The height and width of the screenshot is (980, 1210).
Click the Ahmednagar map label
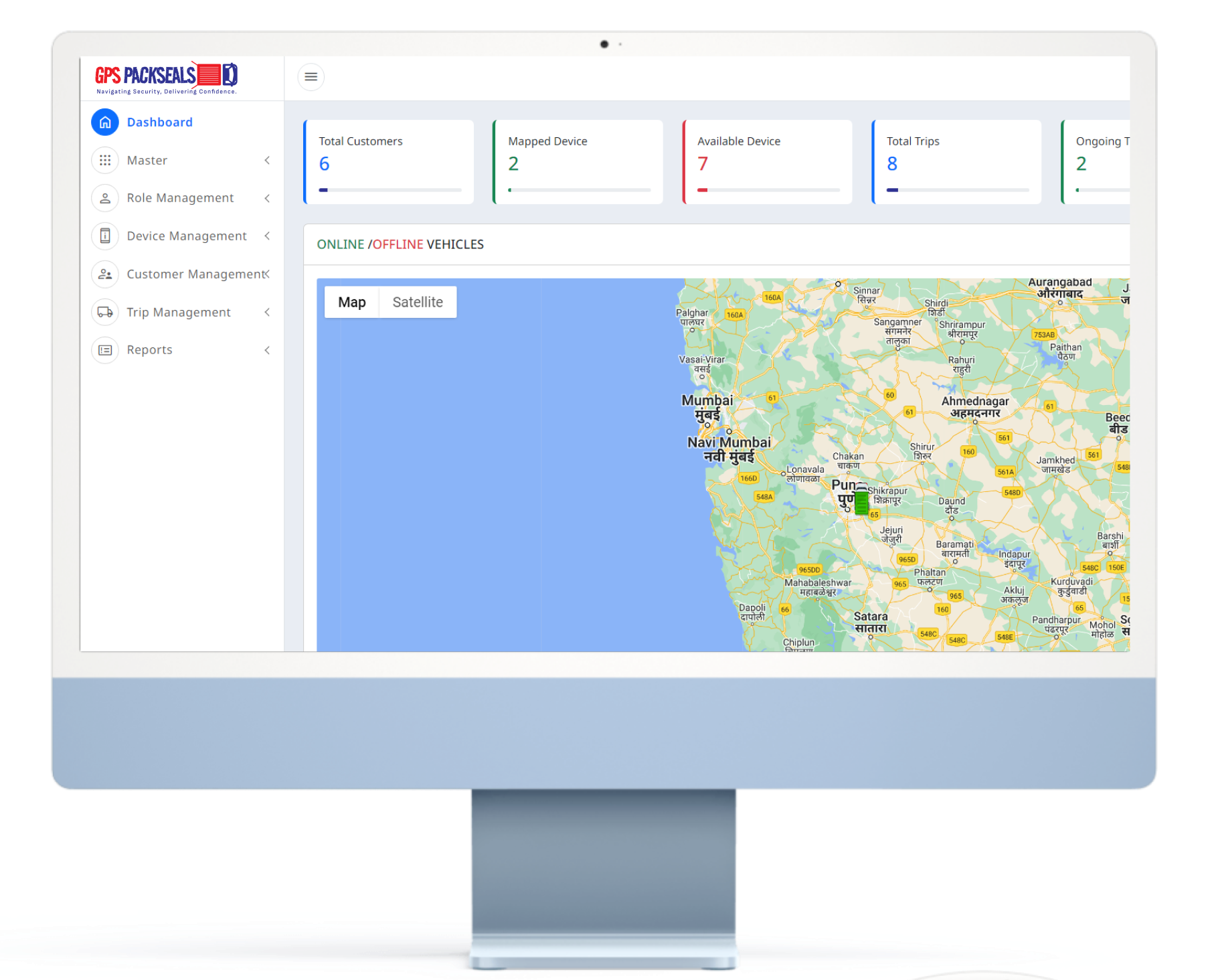point(975,407)
